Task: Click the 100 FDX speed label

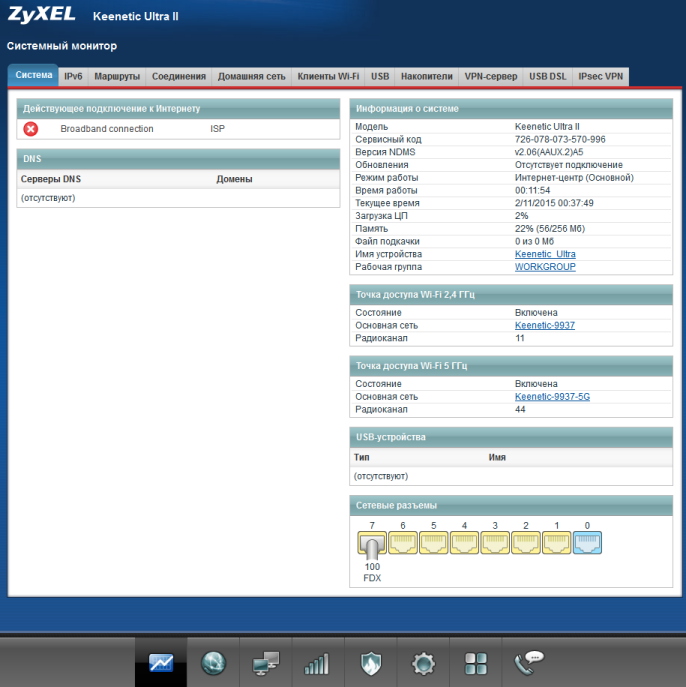Action: (372, 572)
